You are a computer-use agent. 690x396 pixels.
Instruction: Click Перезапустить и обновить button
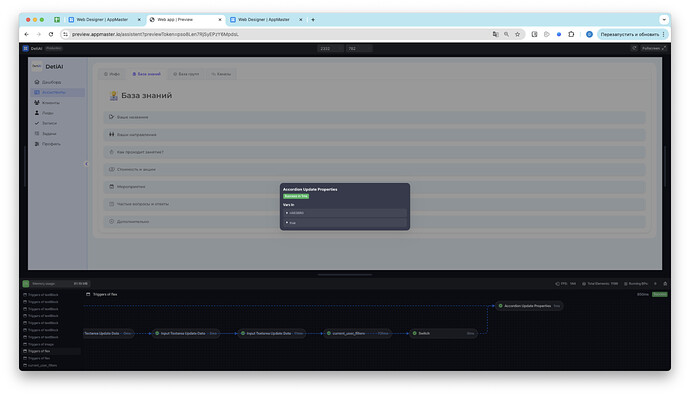pos(630,34)
